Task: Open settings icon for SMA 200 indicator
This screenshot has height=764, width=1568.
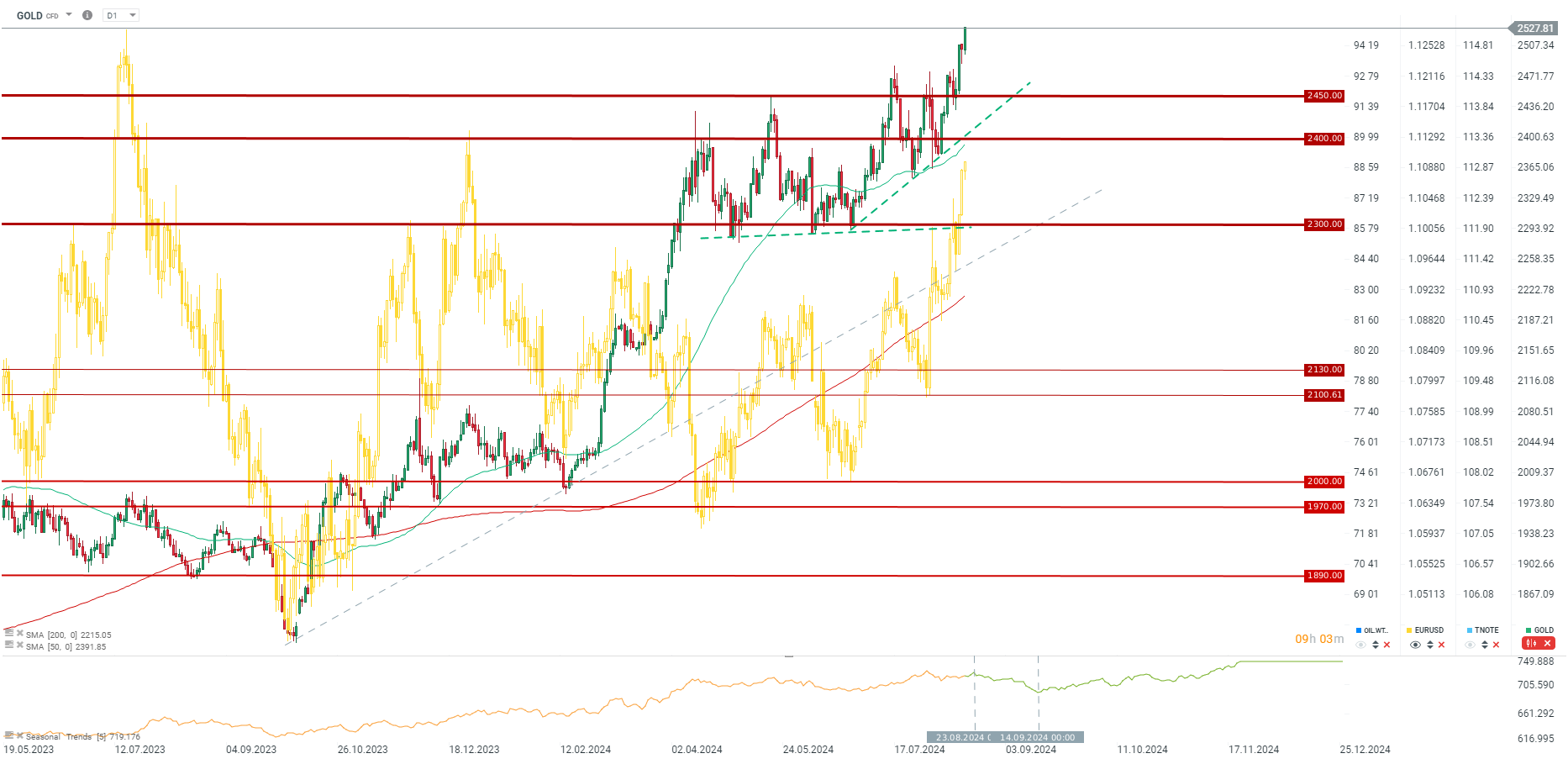Action: click(x=9, y=634)
